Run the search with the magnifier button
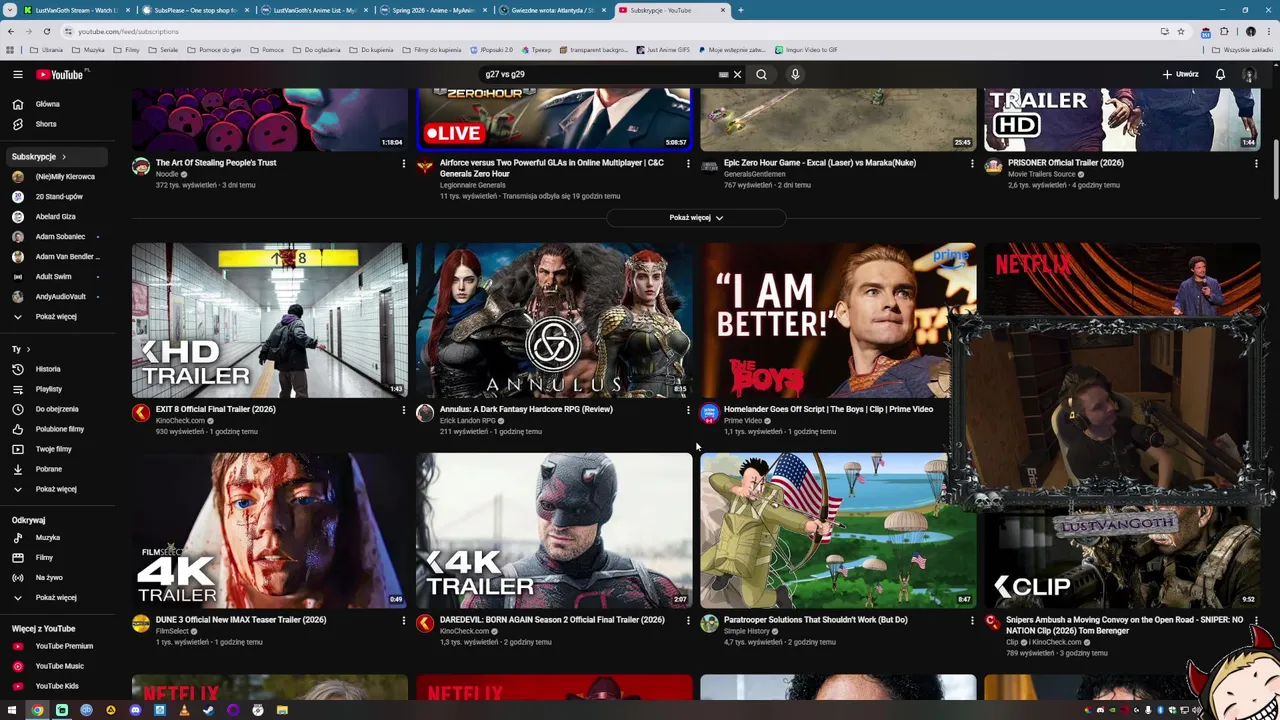 pos(761,74)
